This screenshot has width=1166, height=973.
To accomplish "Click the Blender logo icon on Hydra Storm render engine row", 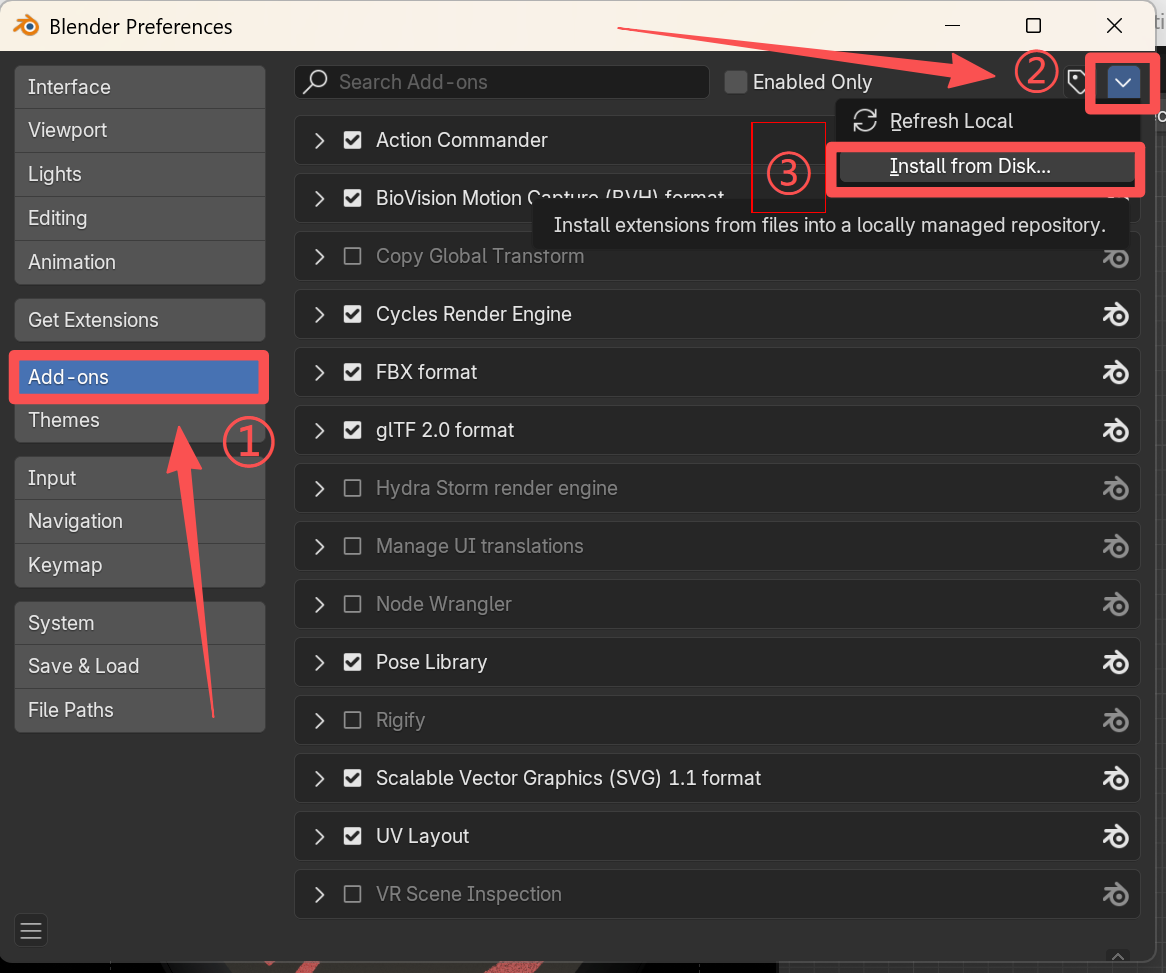I will click(1115, 489).
